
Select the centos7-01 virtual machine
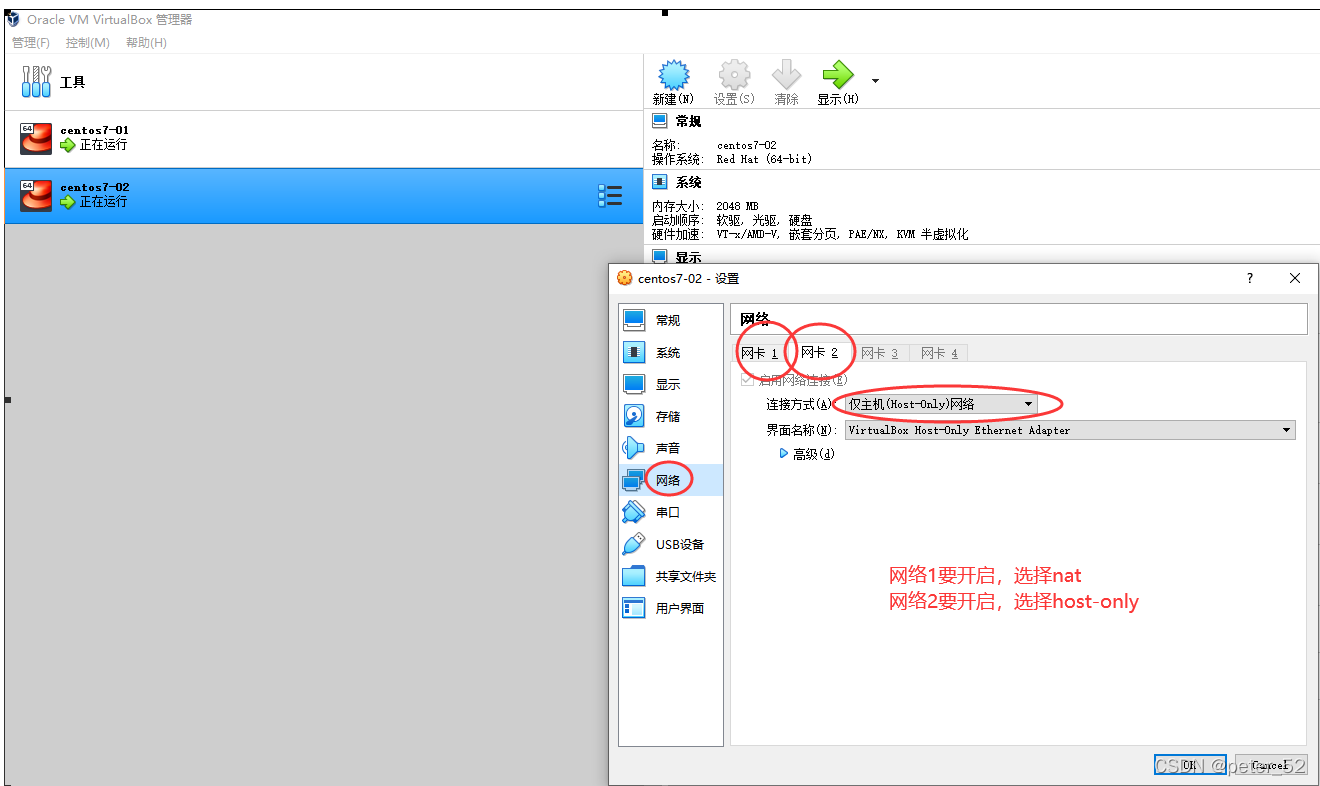(x=322, y=138)
